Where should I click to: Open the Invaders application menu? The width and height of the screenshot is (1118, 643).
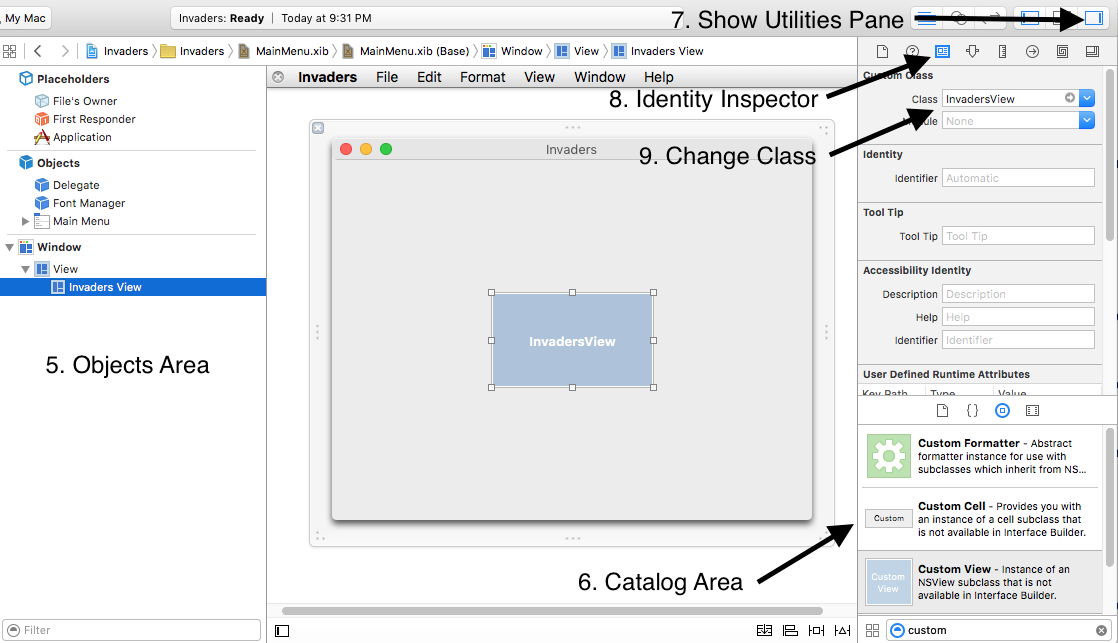[327, 77]
